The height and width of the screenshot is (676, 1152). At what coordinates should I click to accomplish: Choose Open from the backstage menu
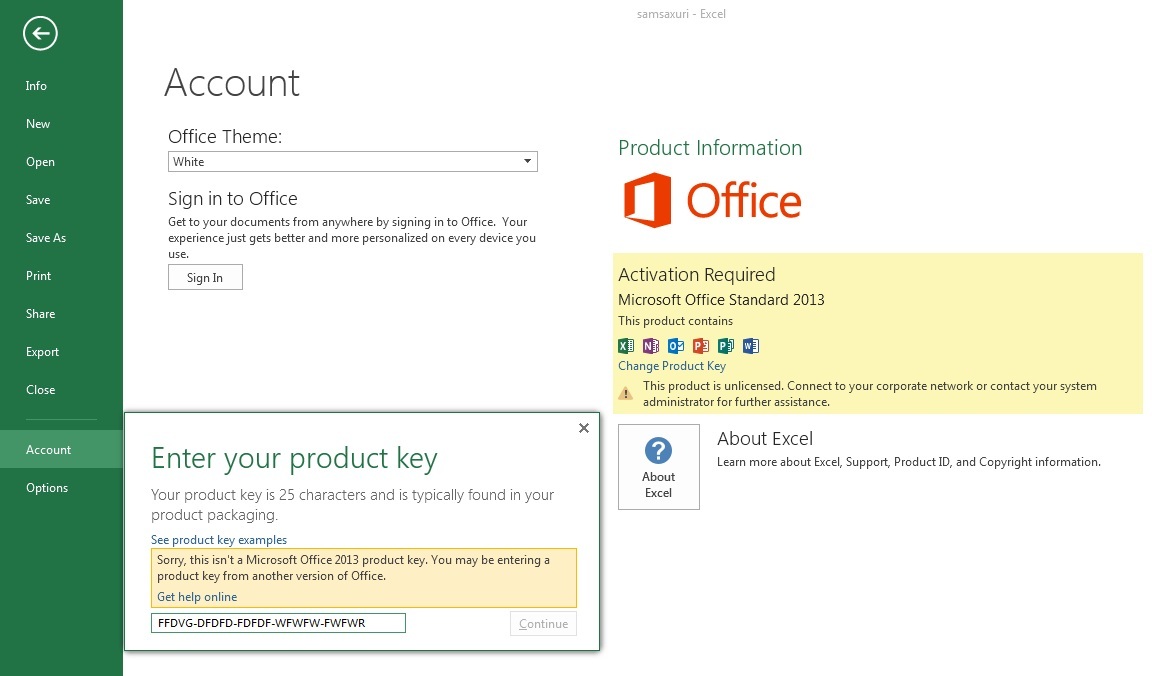pyautogui.click(x=62, y=162)
